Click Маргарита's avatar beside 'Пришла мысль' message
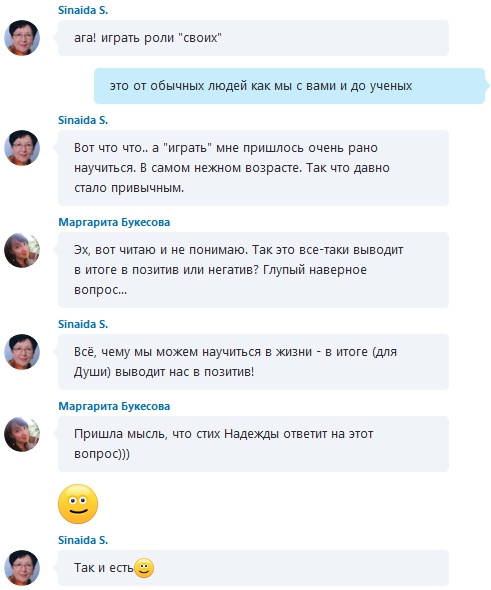This screenshot has width=491, height=590. (22, 434)
